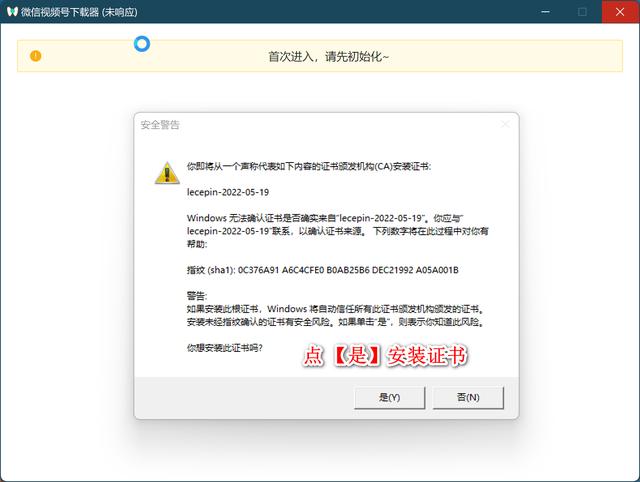The height and width of the screenshot is (482, 640).
Task: Click the red 点【是】安装证书 annotation
Action: pos(386,355)
